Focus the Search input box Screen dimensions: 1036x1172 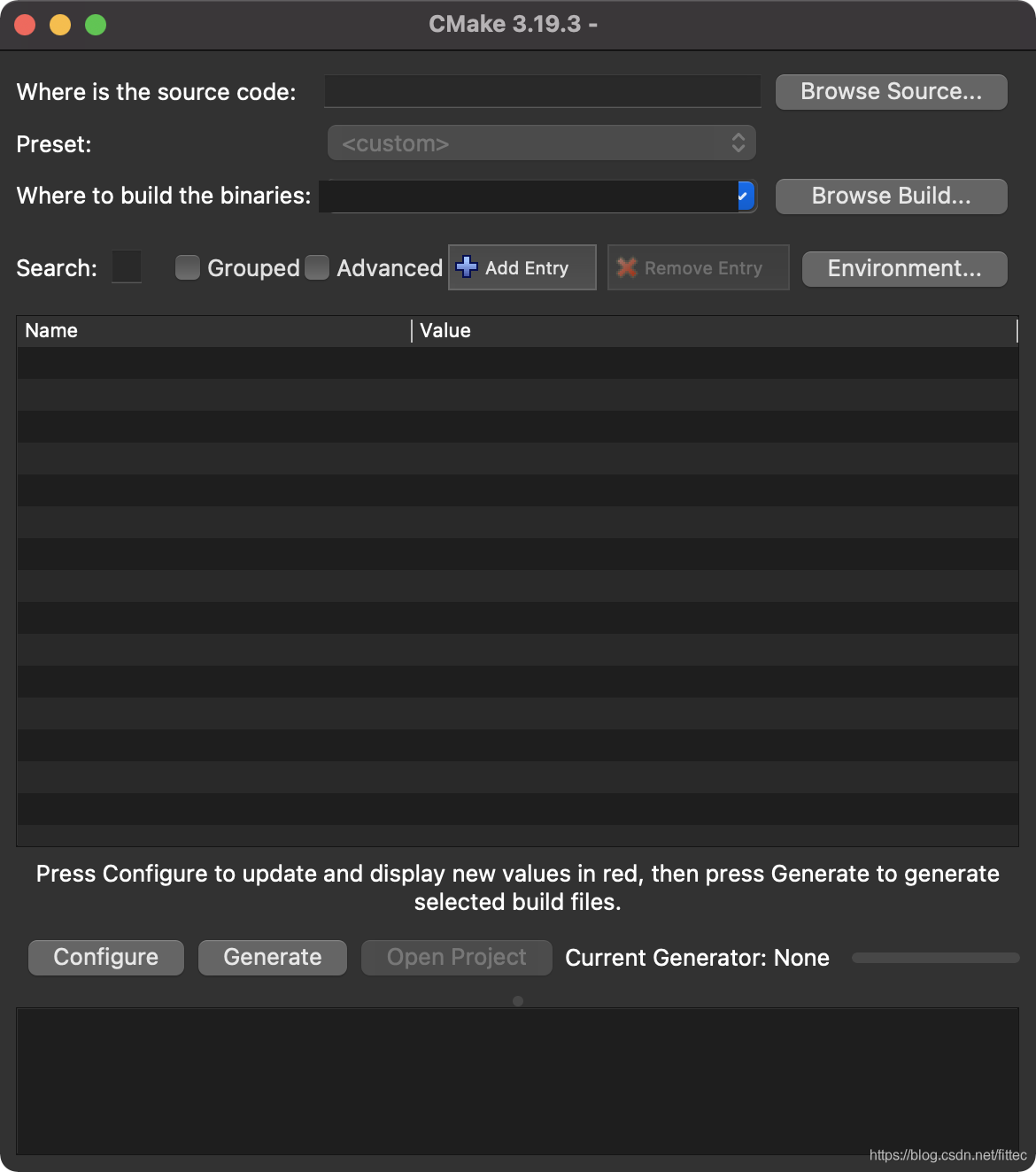pos(127,266)
